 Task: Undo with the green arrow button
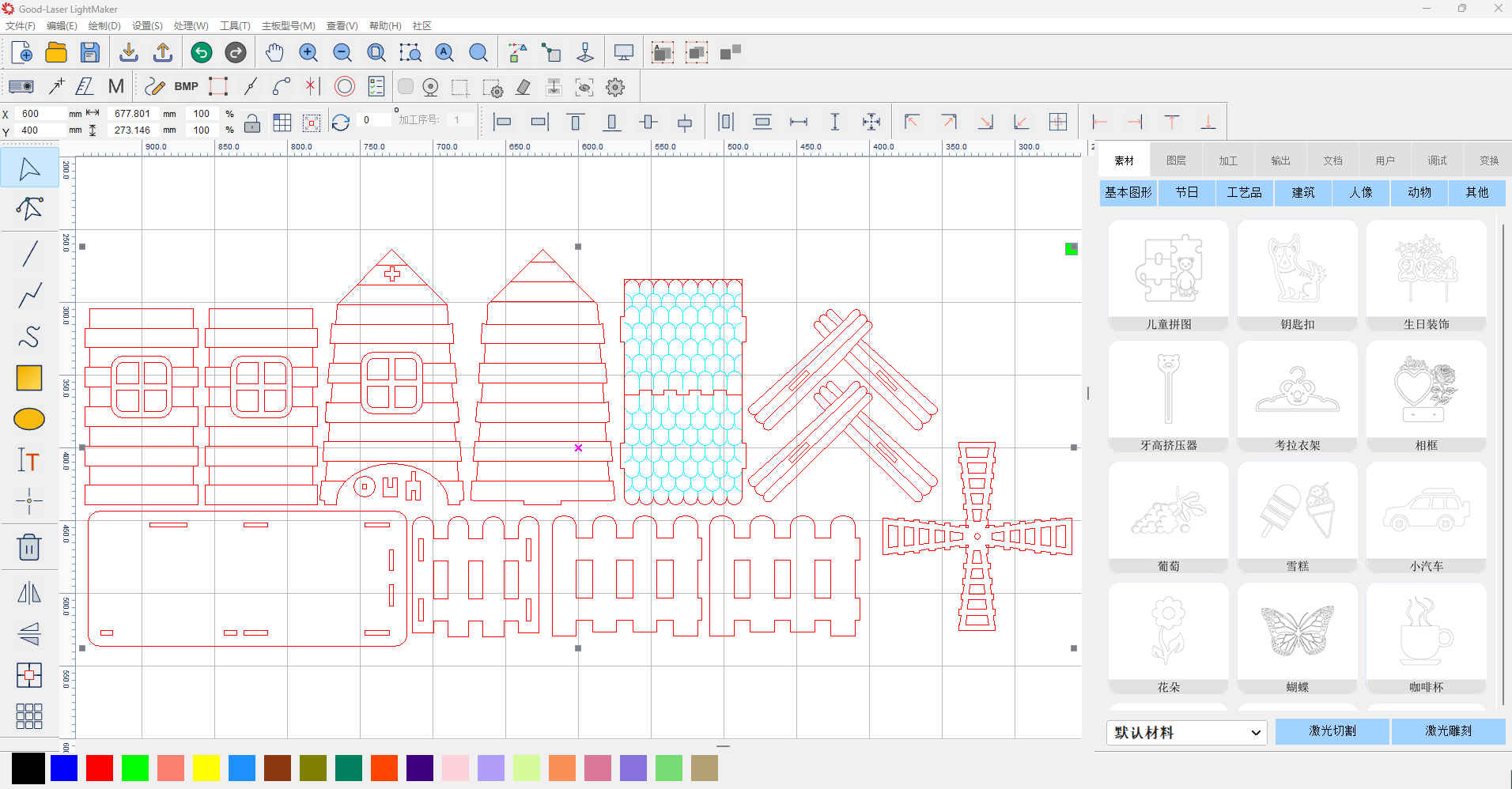(x=202, y=52)
